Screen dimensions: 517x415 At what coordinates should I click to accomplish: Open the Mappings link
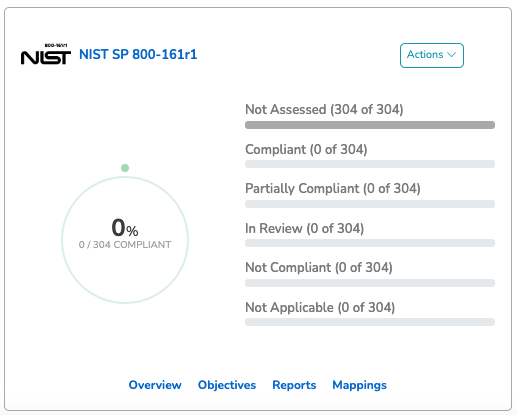pyautogui.click(x=359, y=385)
